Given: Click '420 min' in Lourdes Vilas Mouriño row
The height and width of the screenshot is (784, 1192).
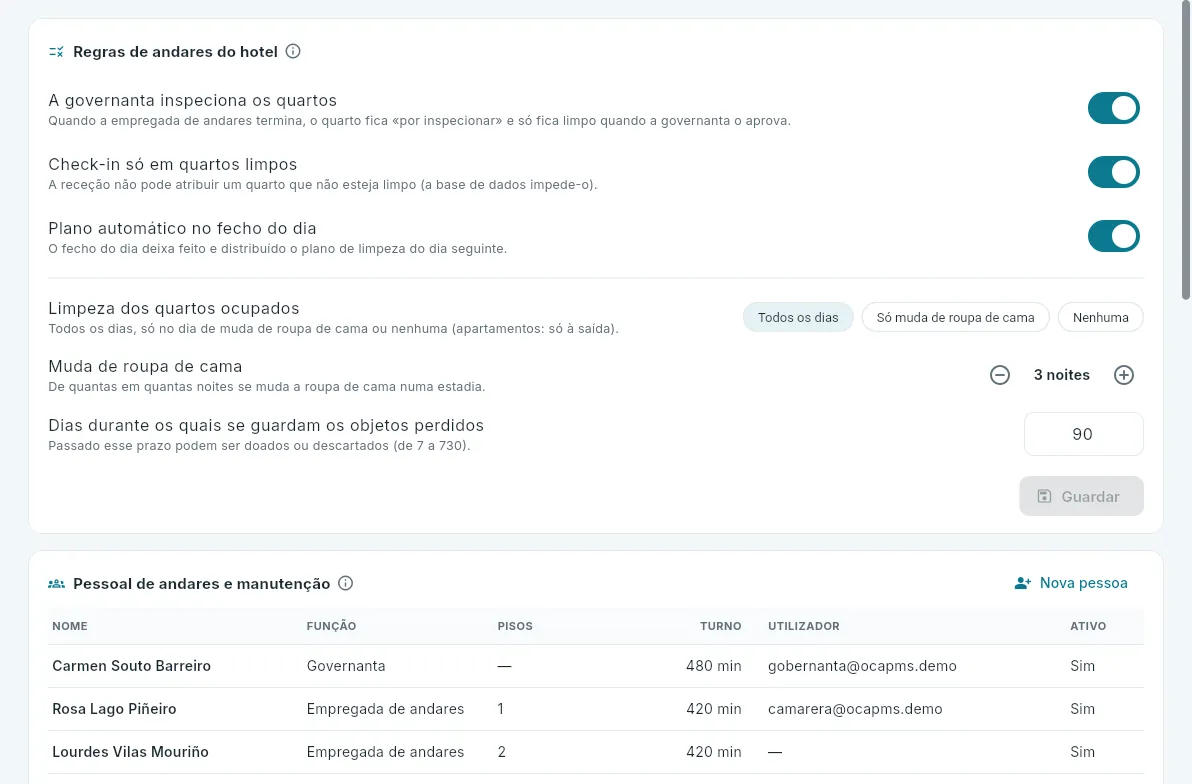Looking at the screenshot, I should 714,752.
